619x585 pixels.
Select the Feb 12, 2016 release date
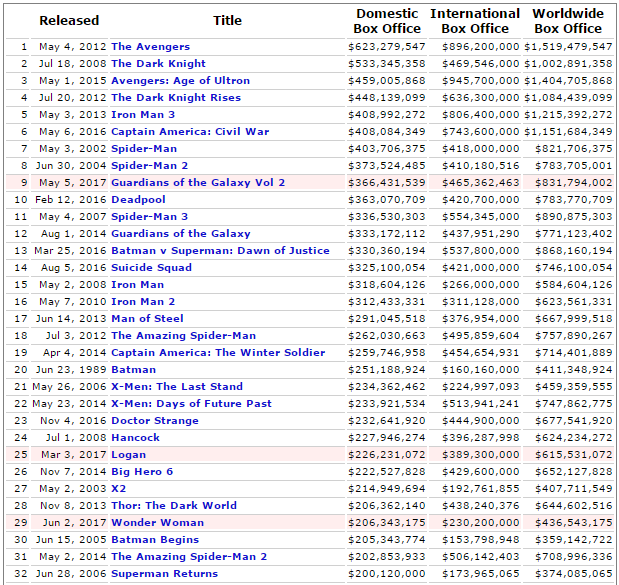(71, 199)
